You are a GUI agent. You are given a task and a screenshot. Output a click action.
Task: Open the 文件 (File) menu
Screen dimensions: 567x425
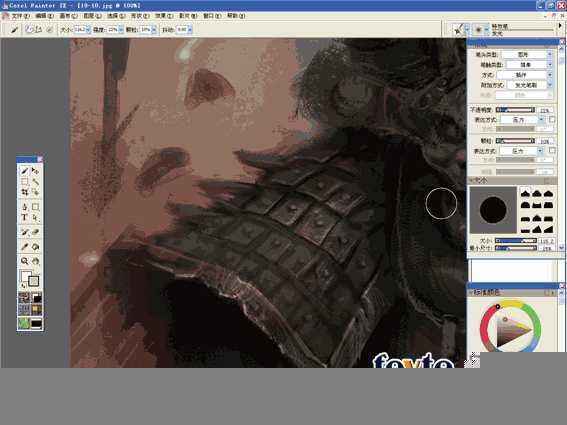pyautogui.click(x=20, y=16)
